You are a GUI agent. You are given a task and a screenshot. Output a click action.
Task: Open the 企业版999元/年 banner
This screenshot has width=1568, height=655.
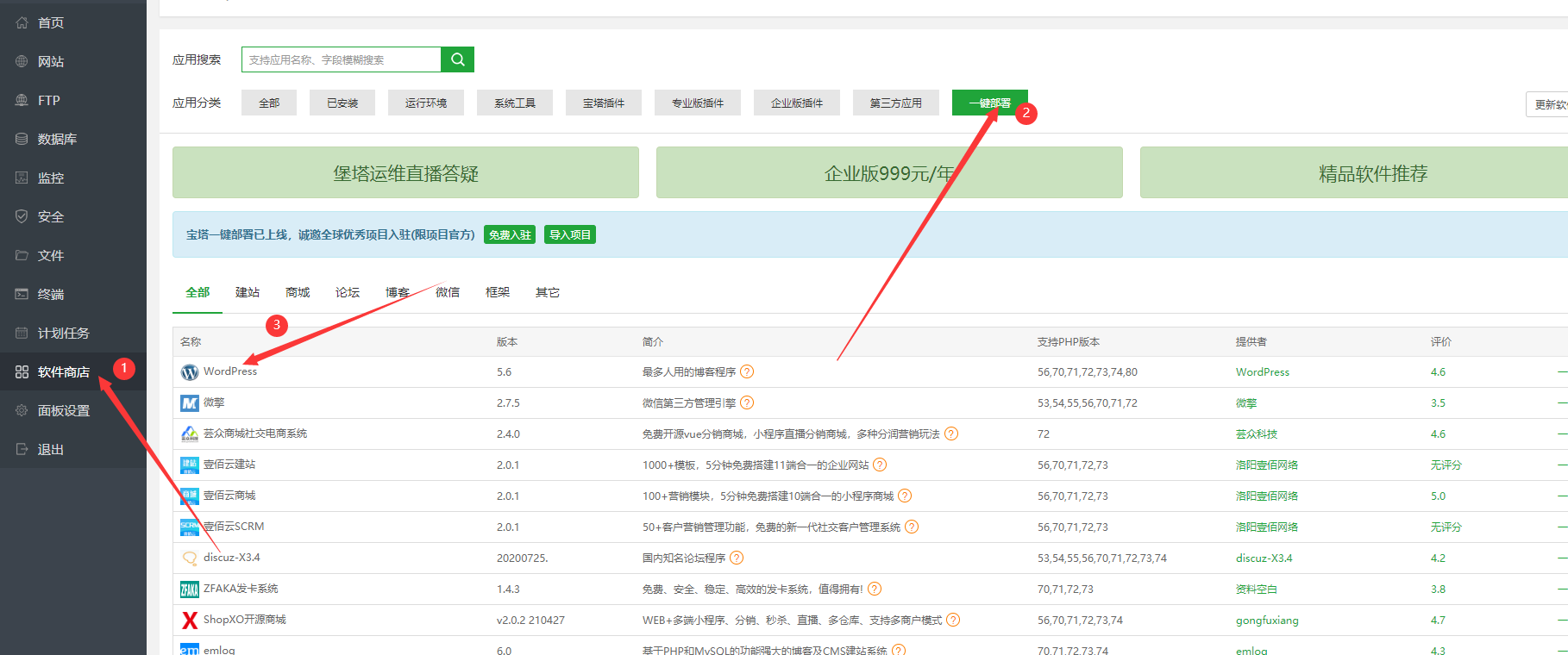(889, 172)
